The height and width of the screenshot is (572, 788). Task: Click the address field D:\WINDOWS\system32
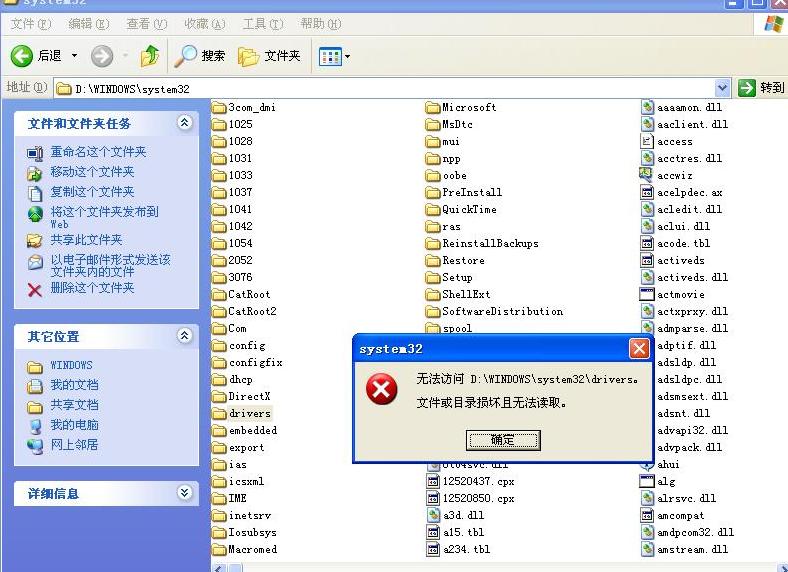coord(384,88)
